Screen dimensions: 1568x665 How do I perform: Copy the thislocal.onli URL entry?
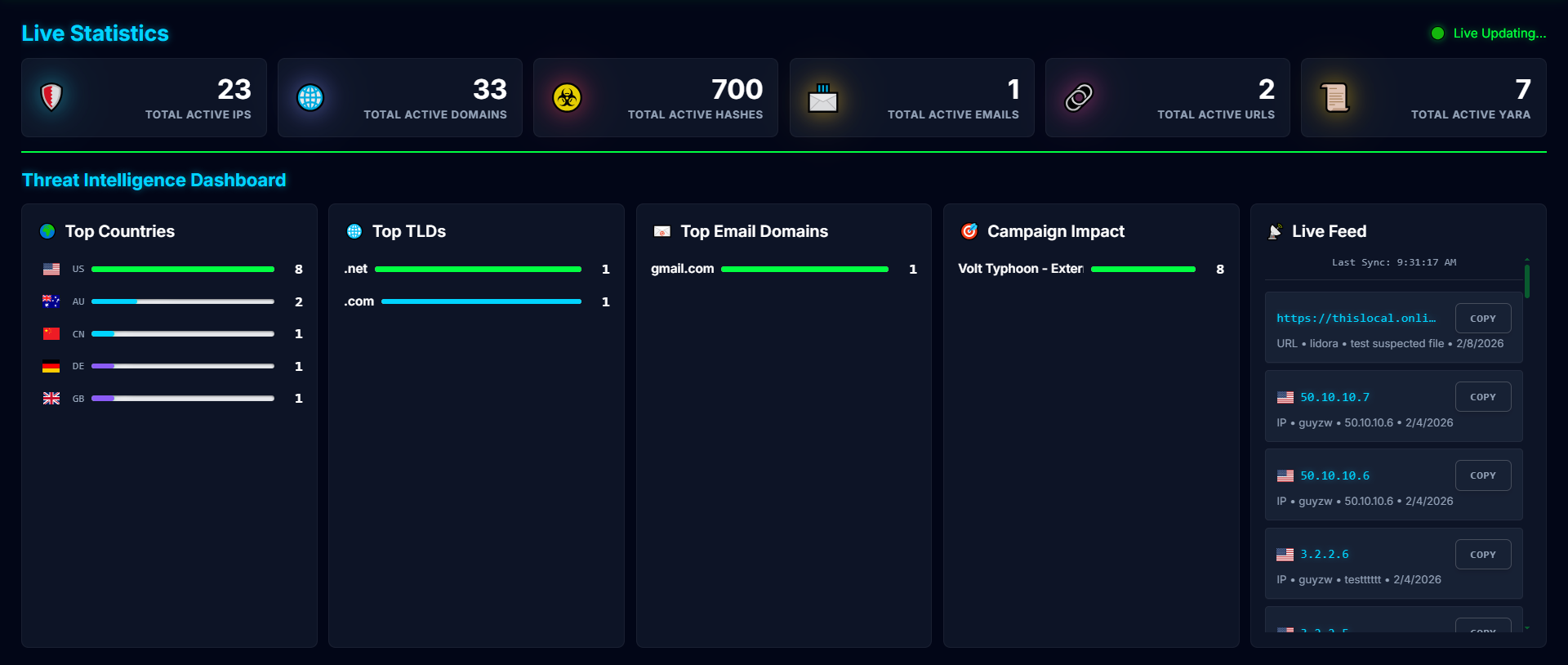(x=1482, y=319)
